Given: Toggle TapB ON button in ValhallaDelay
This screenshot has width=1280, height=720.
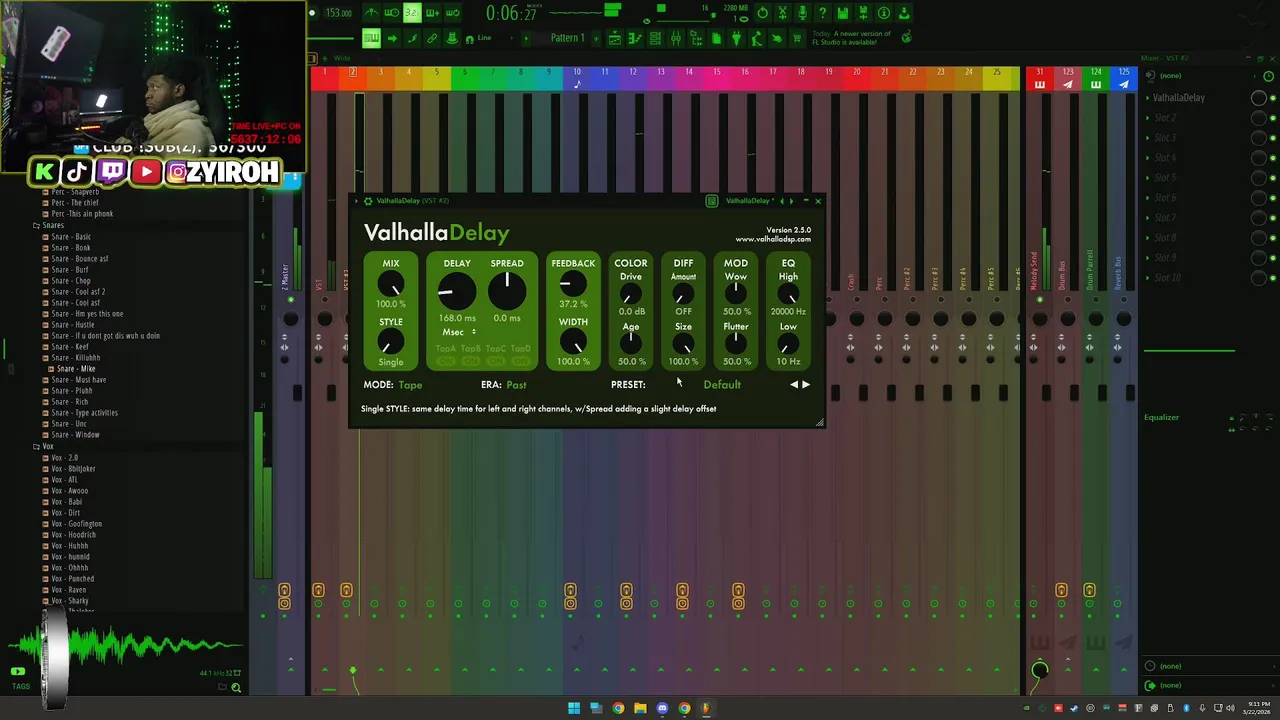Looking at the screenshot, I should click(470, 361).
